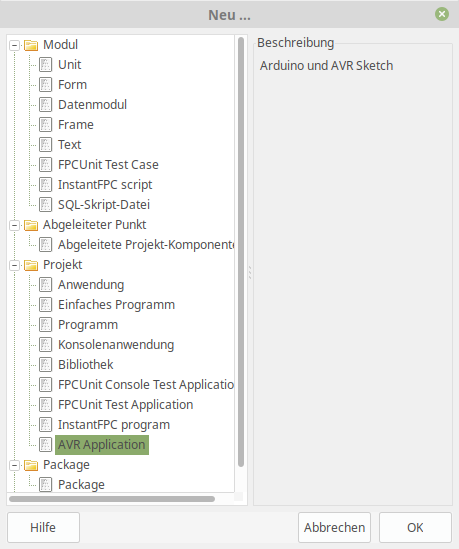The image size is (459, 549).
Task: Select Einfaches Programm in the list
Action: point(116,305)
